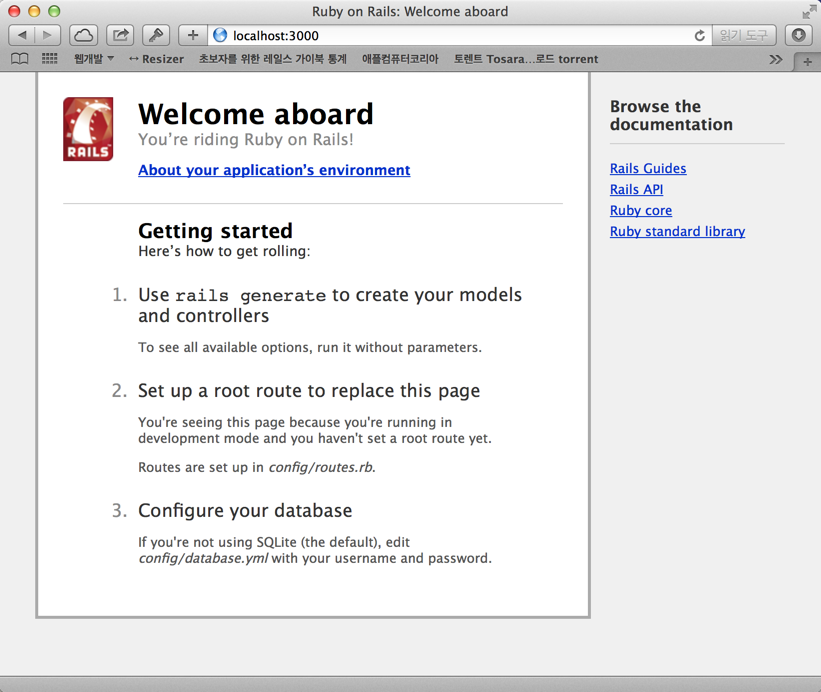Open Reading List book icon

coord(19,59)
